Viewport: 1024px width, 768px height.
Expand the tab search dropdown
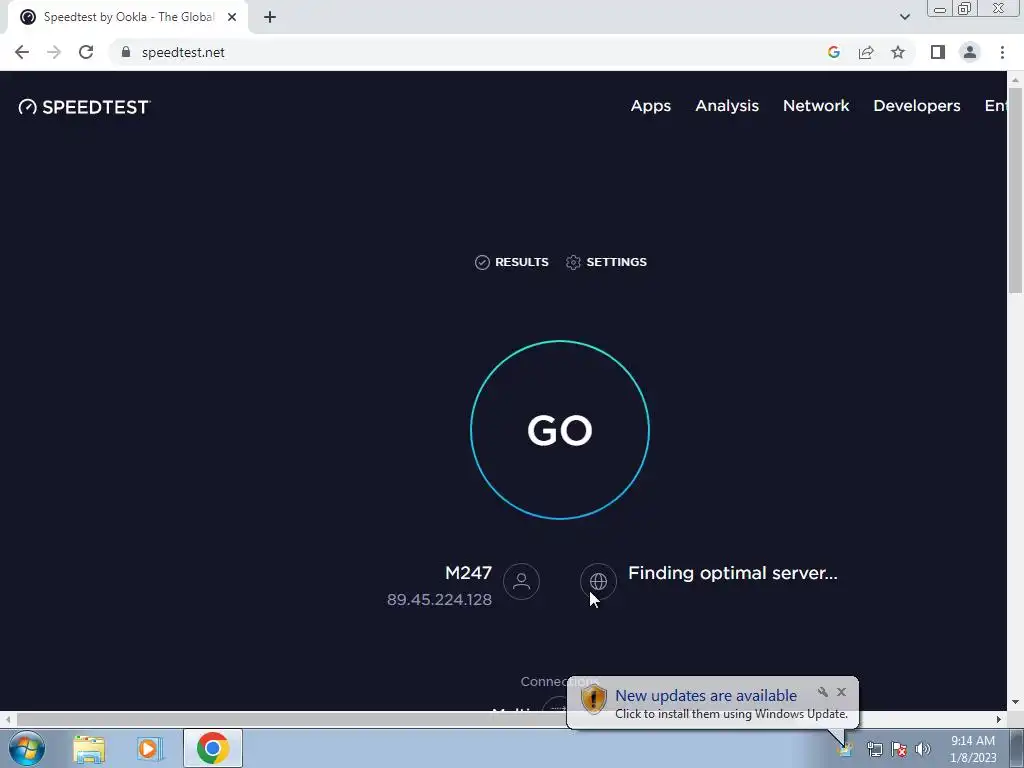click(x=904, y=17)
